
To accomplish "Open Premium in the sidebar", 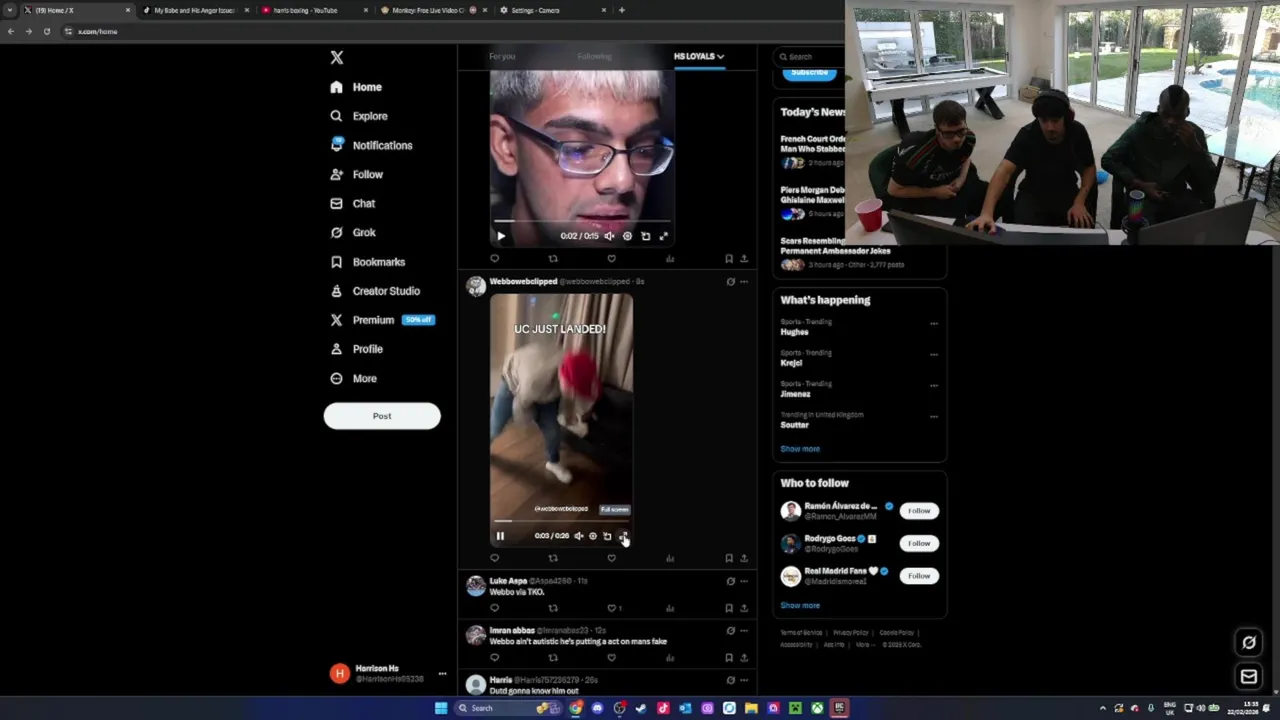I will click(x=381, y=320).
